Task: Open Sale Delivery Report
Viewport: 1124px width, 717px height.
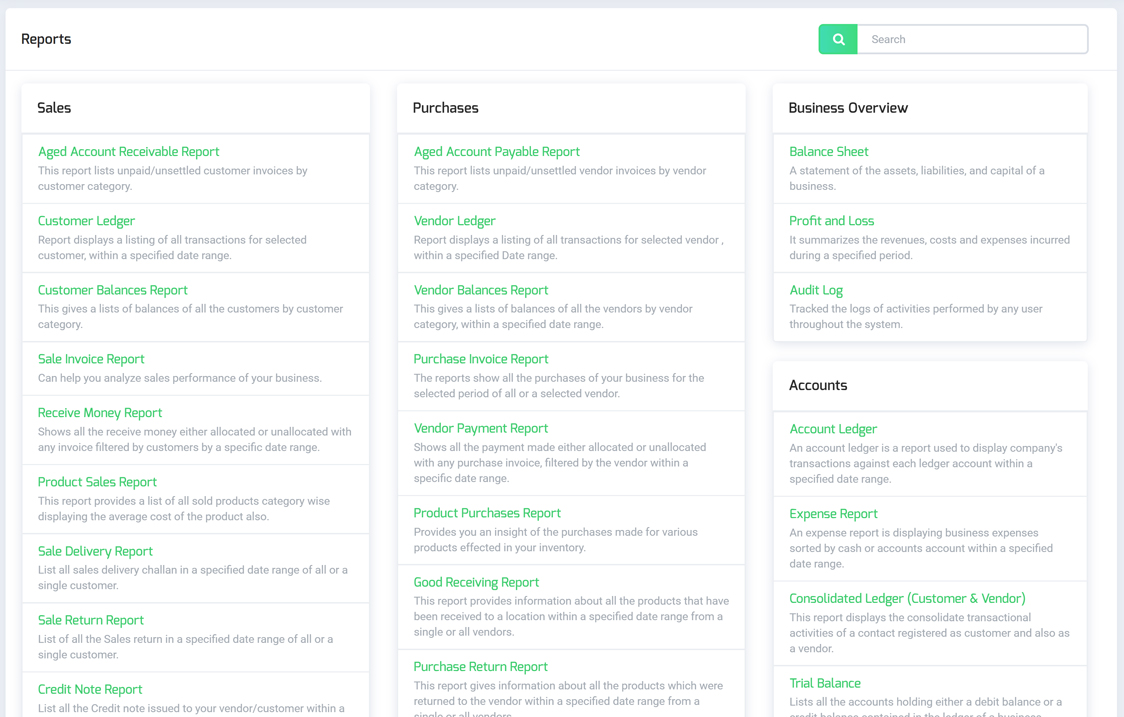Action: tap(95, 551)
